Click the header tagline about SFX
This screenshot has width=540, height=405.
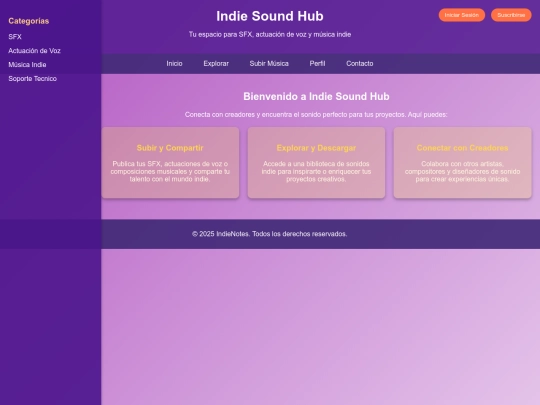(270, 34)
